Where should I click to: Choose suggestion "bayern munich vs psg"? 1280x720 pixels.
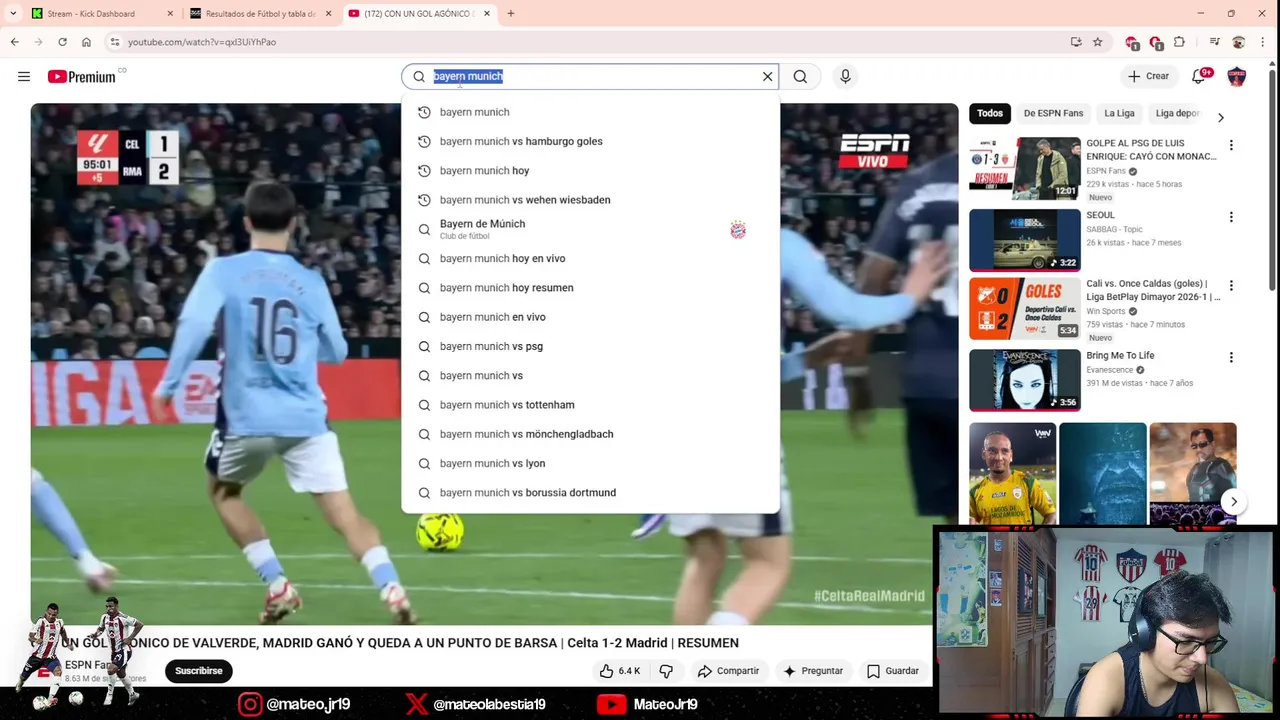click(x=590, y=346)
